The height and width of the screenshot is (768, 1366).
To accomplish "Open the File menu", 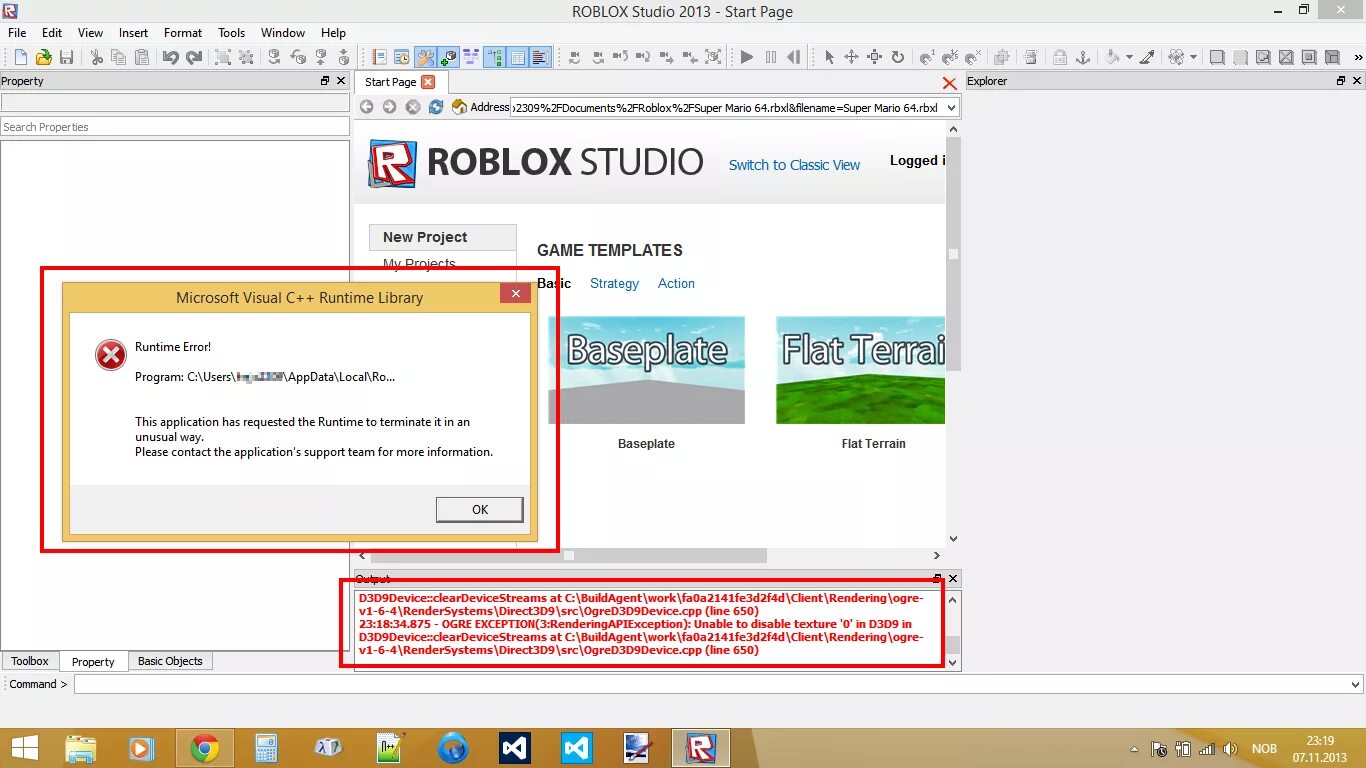I will [17, 33].
